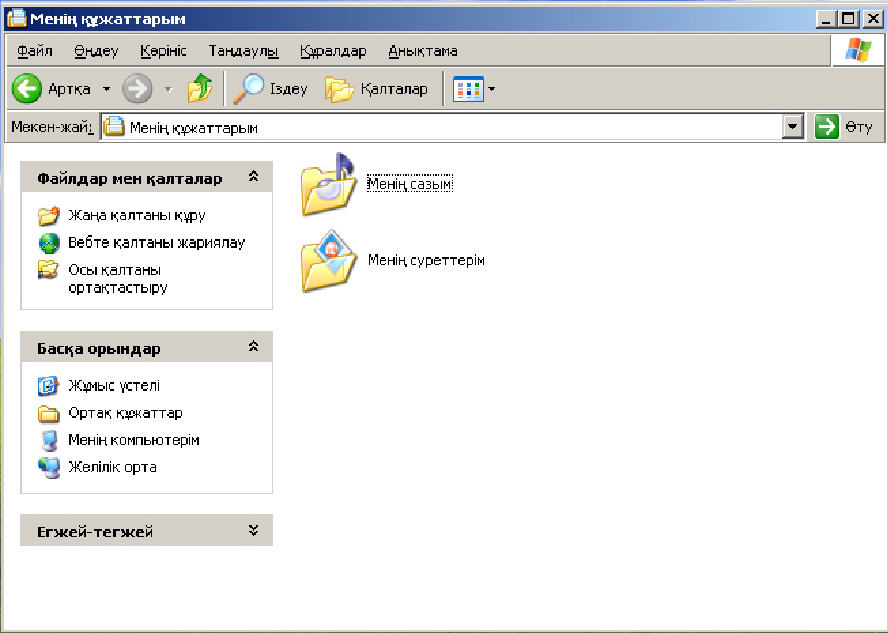Image resolution: width=888 pixels, height=633 pixels.
Task: Expand the address bar dropdown list
Action: 793,127
